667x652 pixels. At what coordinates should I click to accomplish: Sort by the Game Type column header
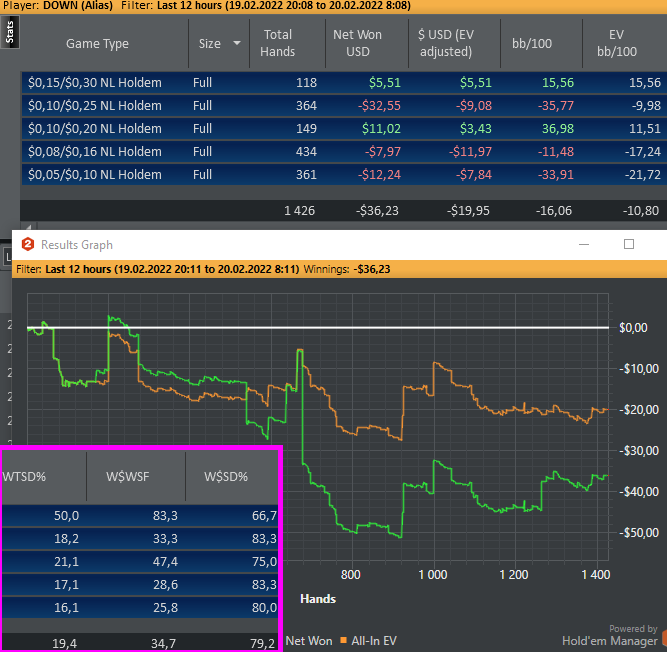click(97, 44)
